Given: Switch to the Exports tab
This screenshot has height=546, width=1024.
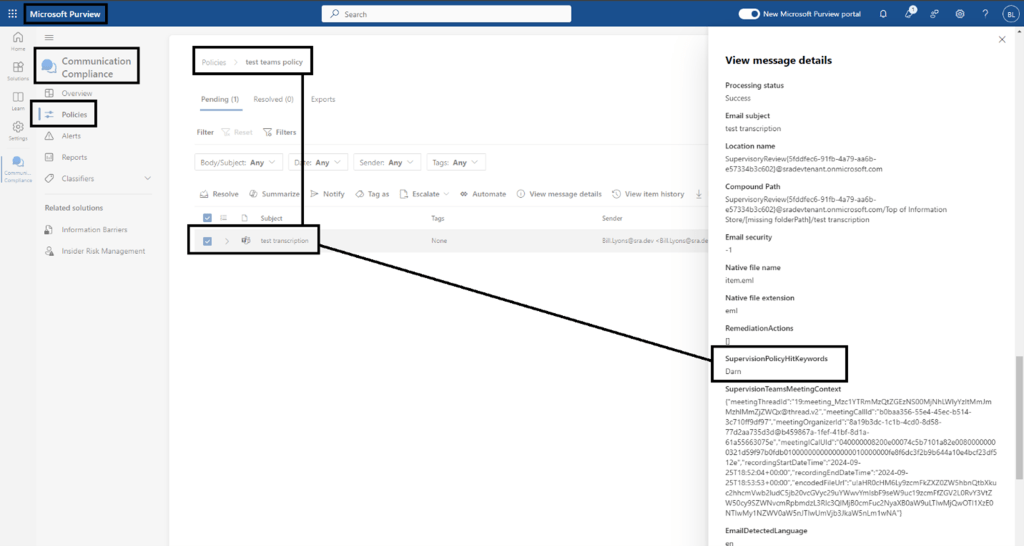Looking at the screenshot, I should coord(323,100).
